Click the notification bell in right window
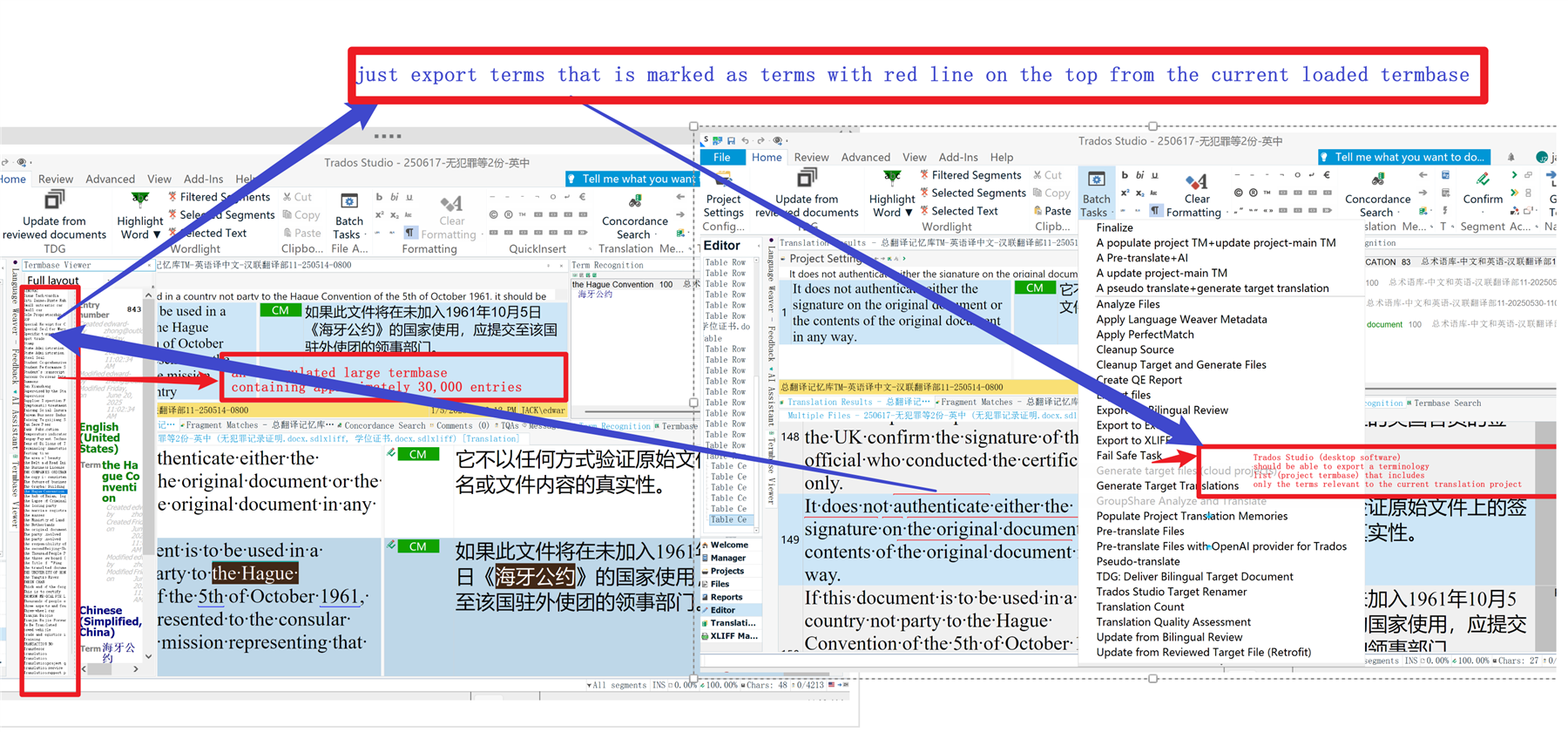 coord(1511,157)
